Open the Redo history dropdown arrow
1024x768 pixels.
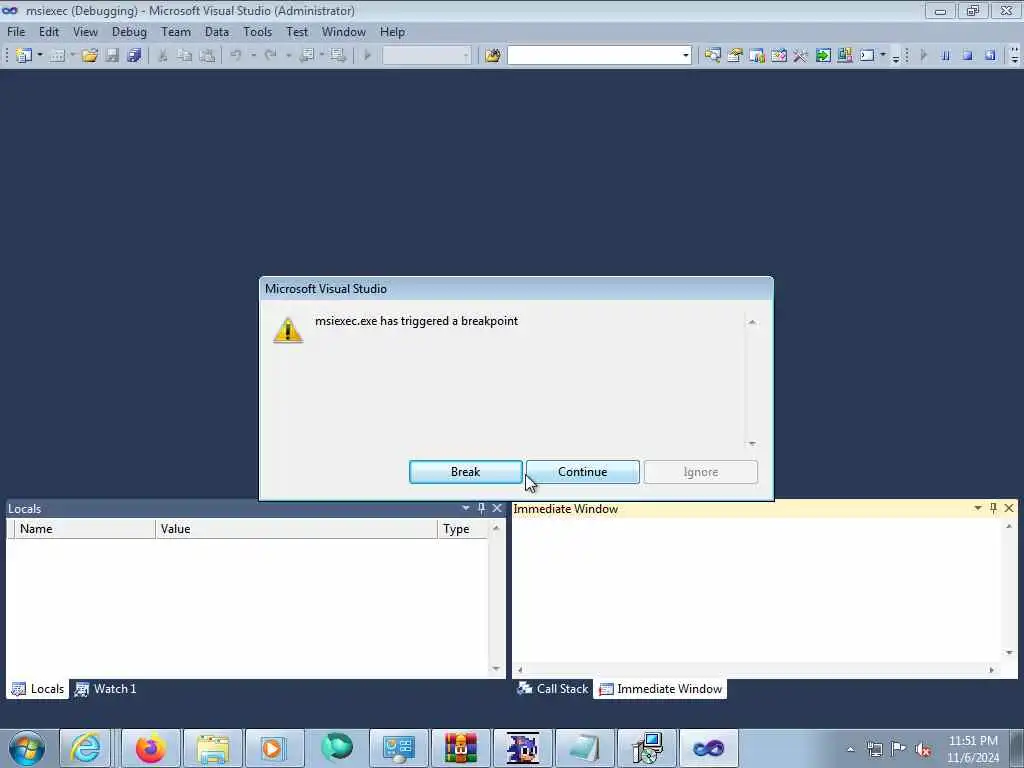pyautogui.click(x=288, y=56)
